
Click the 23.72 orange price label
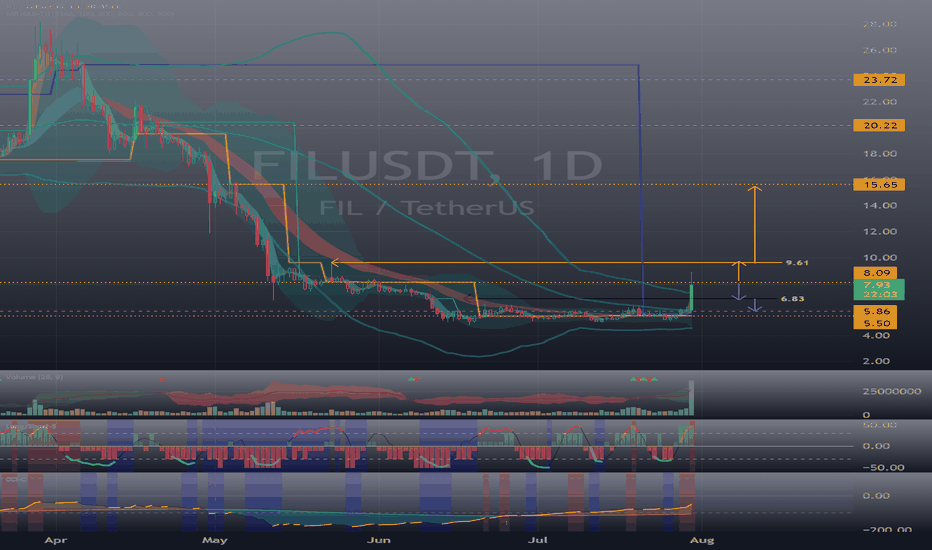click(x=879, y=80)
